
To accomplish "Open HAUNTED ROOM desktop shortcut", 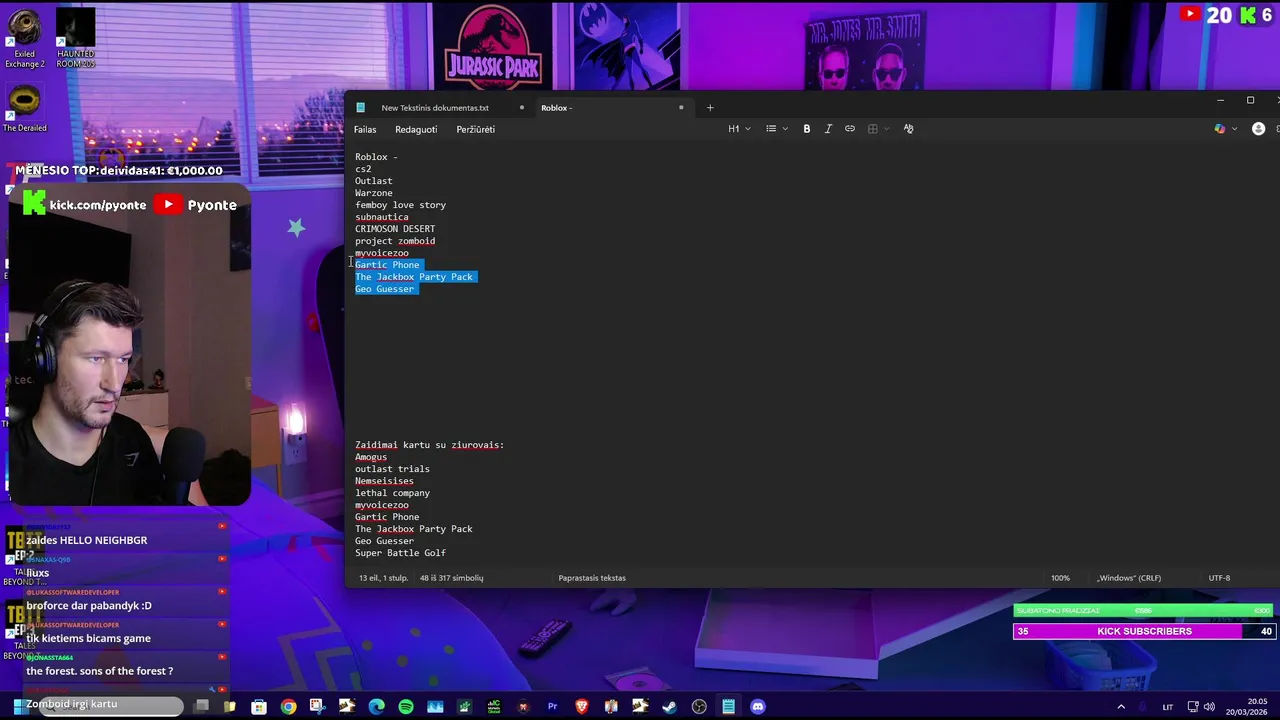I will point(75,40).
